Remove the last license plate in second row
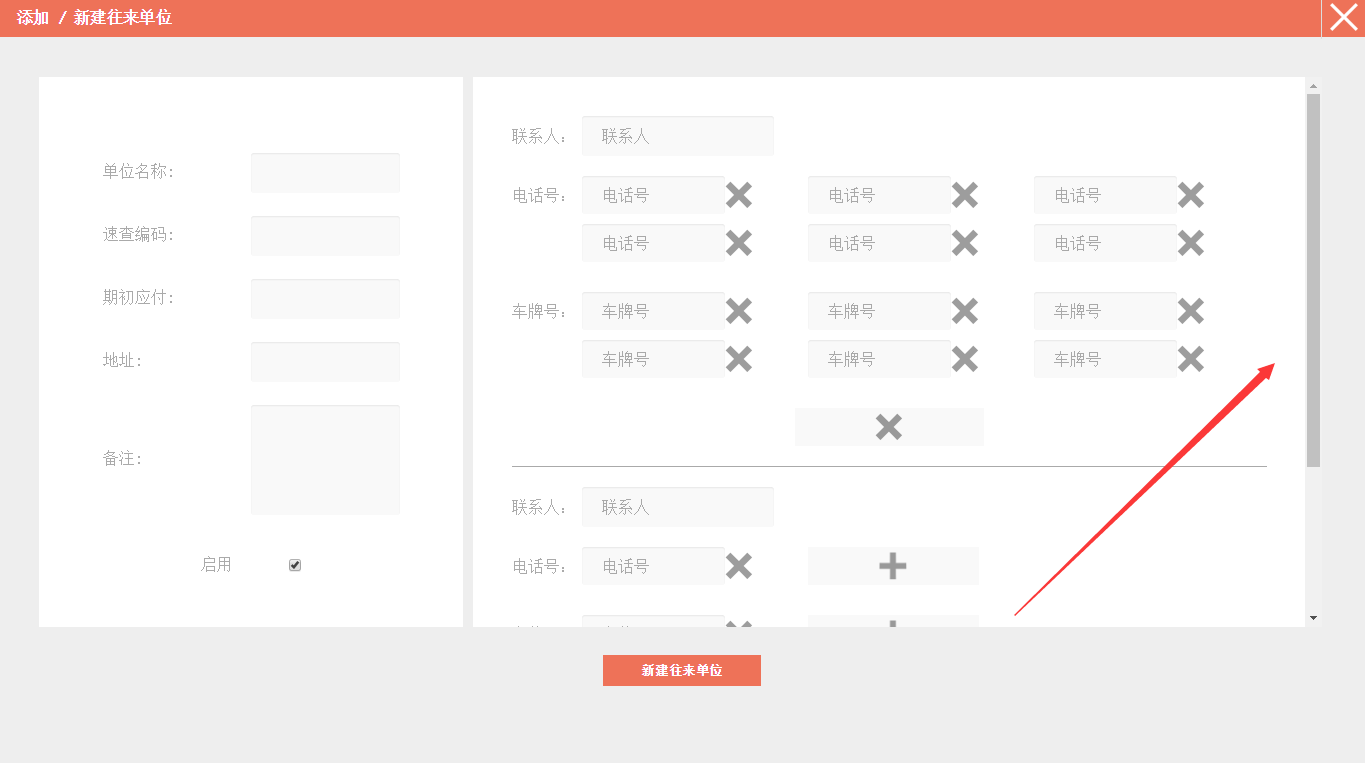The width and height of the screenshot is (1365, 763). 1190,359
